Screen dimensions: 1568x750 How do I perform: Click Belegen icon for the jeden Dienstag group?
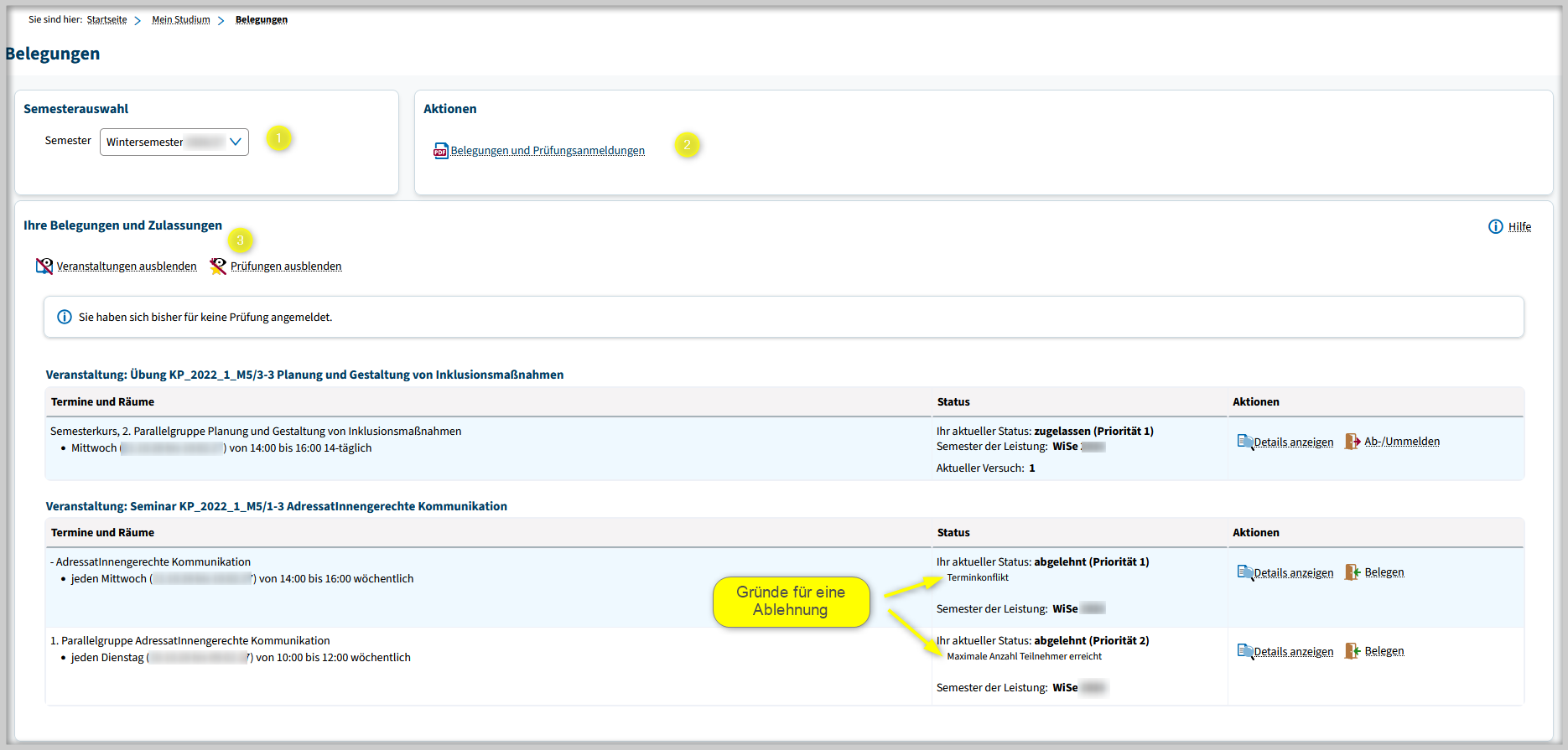click(x=1353, y=651)
